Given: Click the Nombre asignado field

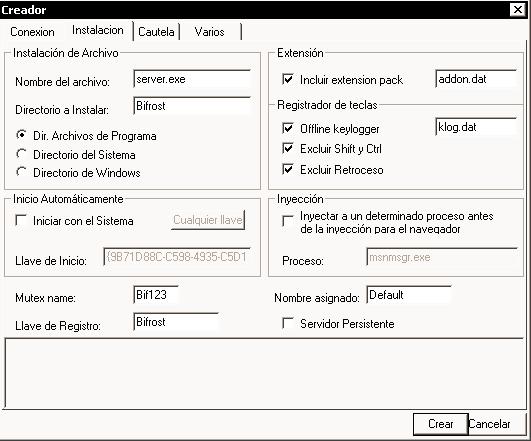Looking at the screenshot, I should [409, 295].
